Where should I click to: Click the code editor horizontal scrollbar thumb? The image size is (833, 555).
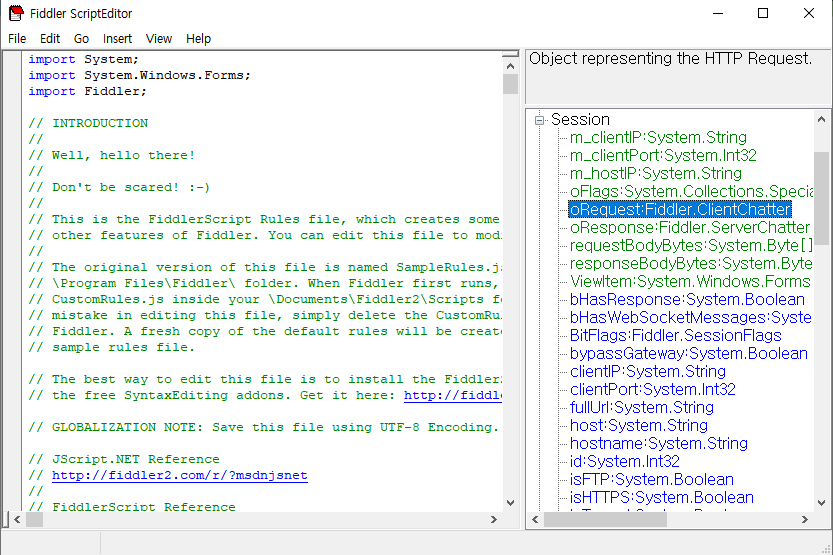[34, 519]
